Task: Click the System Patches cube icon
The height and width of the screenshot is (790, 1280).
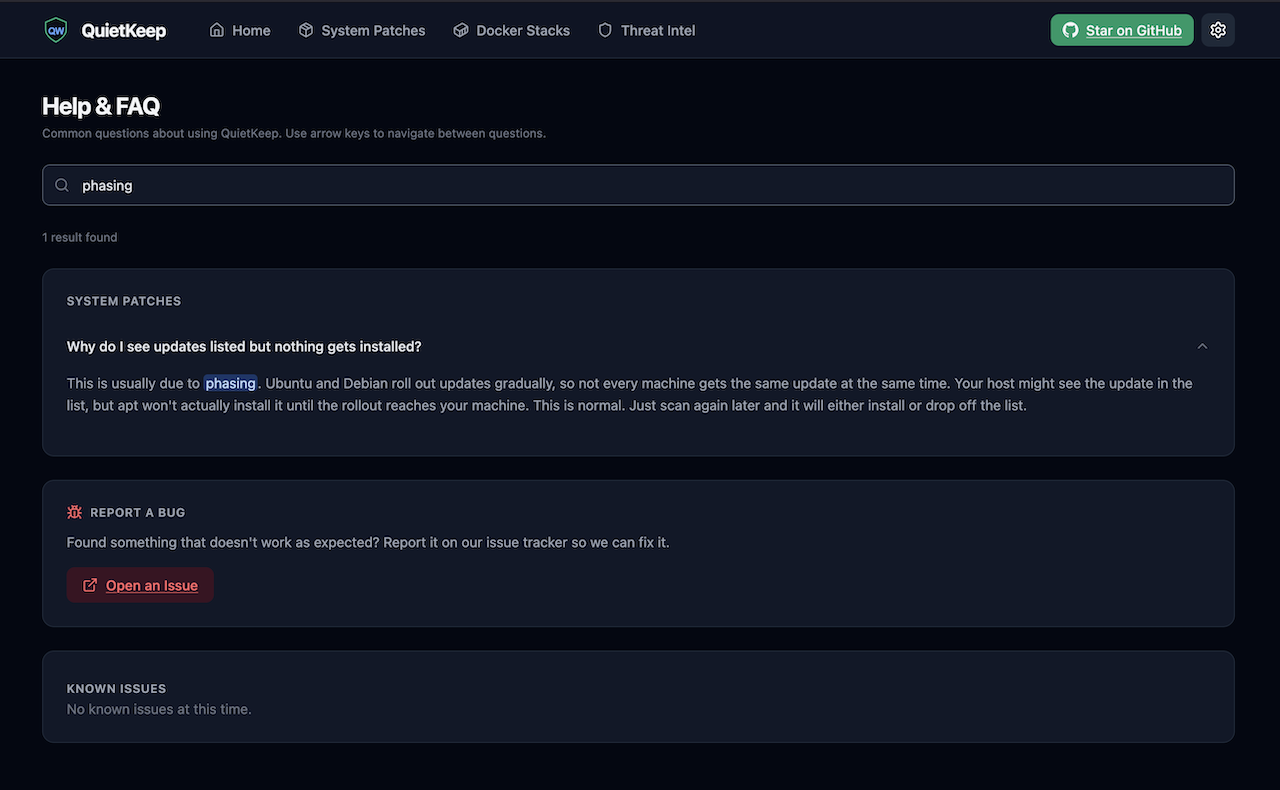Action: (x=306, y=30)
